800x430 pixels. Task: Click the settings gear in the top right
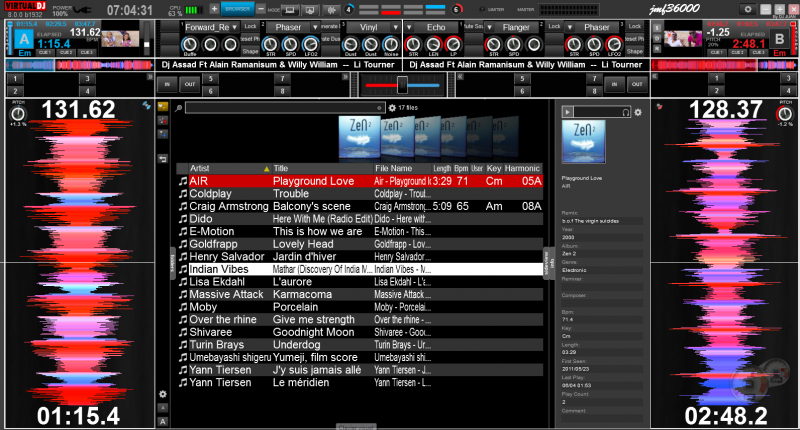[748, 9]
